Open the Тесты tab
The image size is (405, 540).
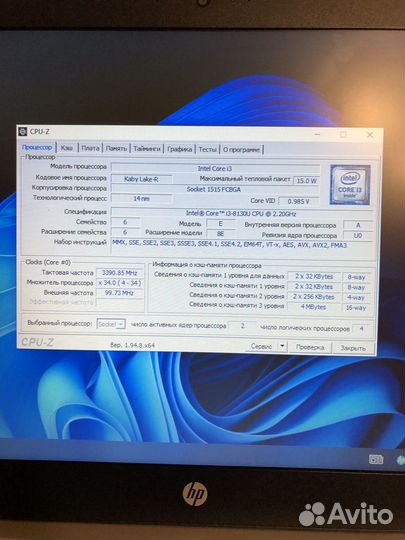208,150
